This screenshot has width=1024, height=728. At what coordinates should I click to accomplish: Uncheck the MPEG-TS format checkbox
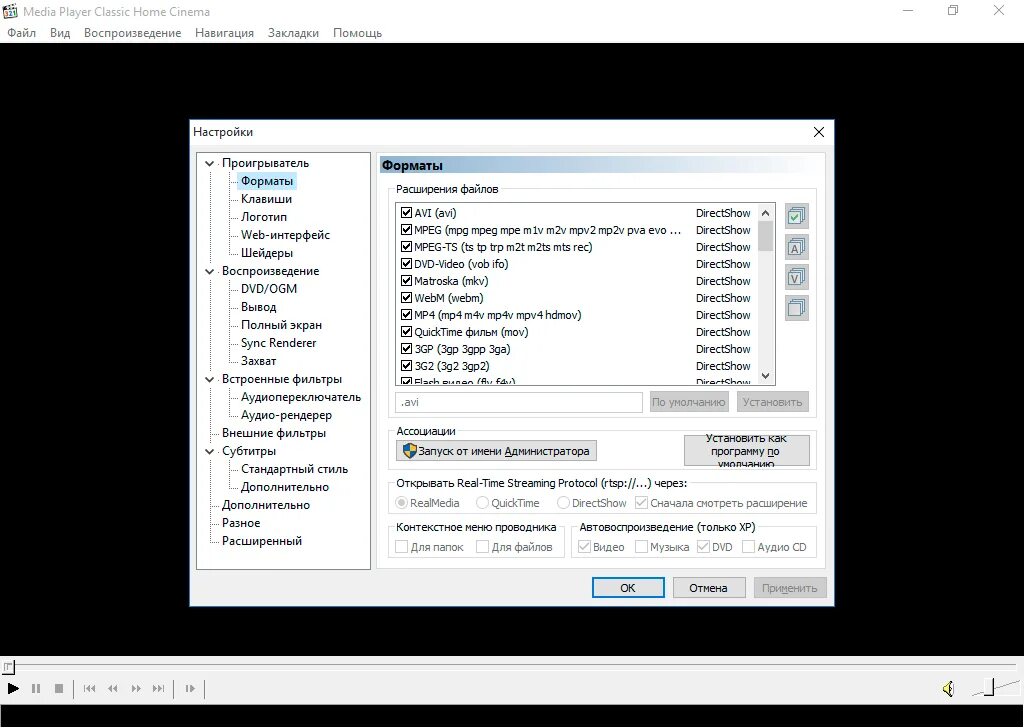[x=406, y=247]
